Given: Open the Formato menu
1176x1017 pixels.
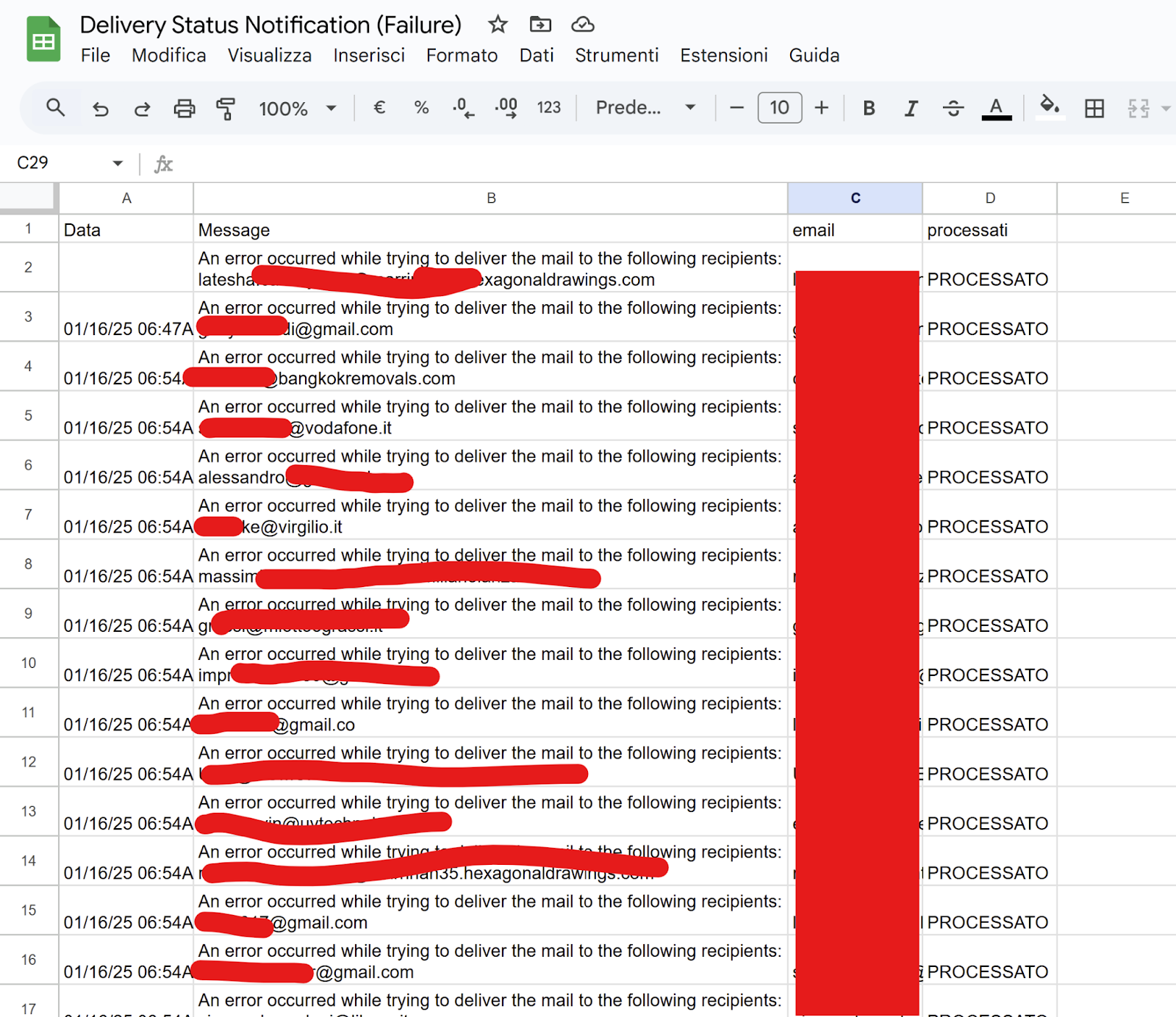Looking at the screenshot, I should tap(462, 55).
